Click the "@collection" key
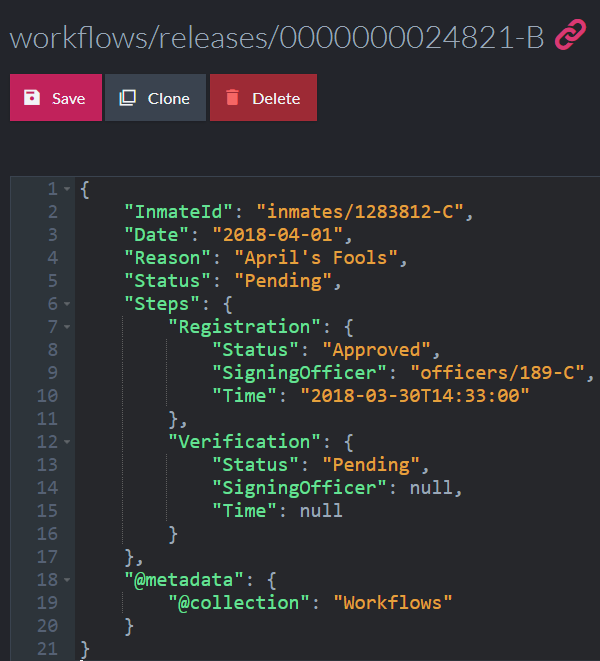 click(239, 603)
